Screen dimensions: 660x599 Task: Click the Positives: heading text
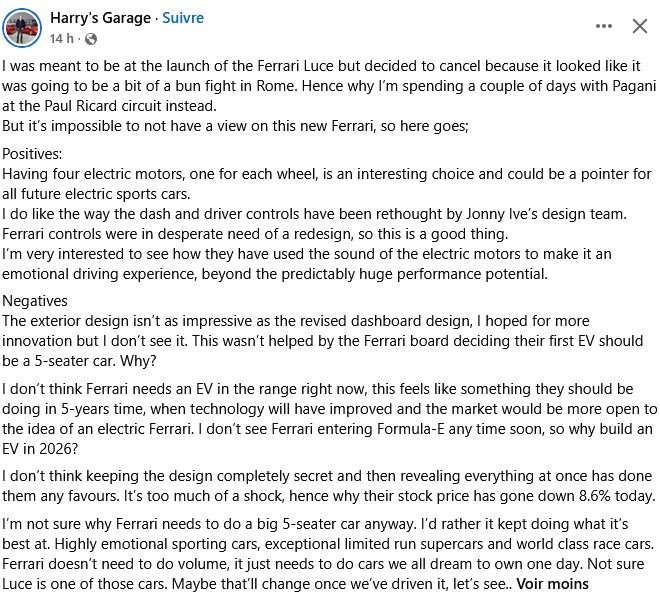pyautogui.click(x=32, y=154)
